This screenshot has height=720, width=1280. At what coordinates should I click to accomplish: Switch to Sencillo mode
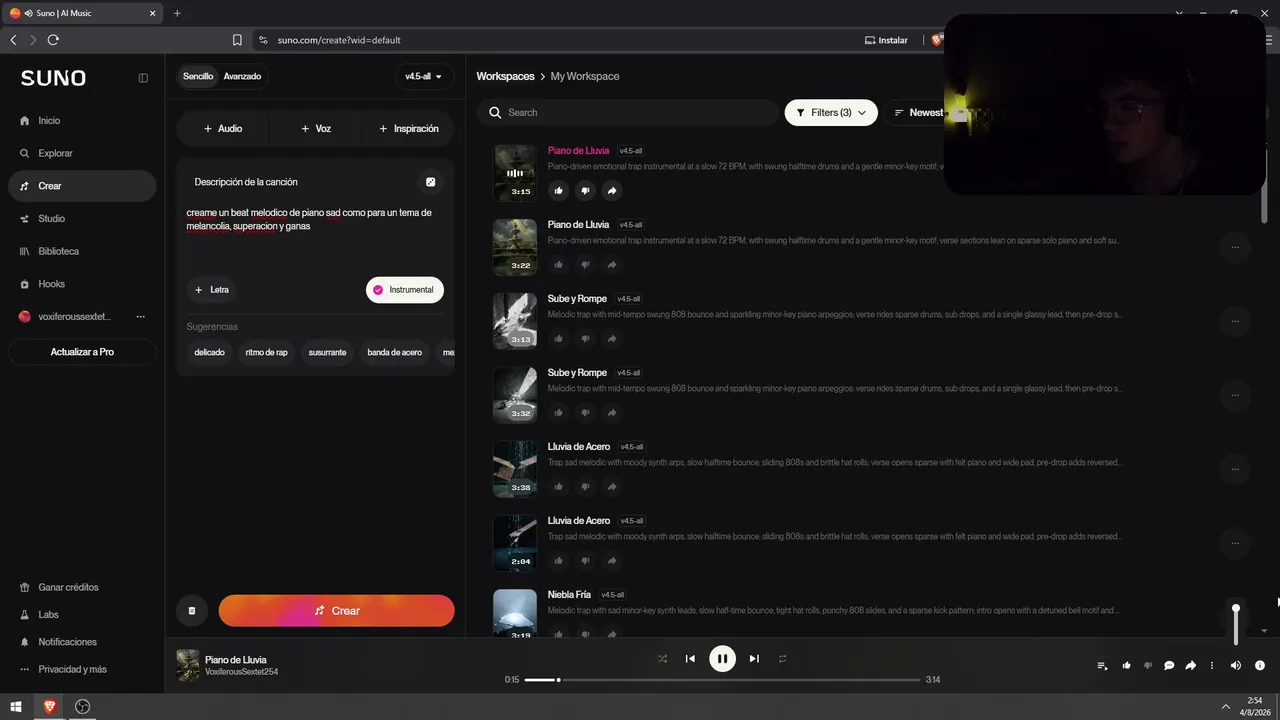click(198, 76)
